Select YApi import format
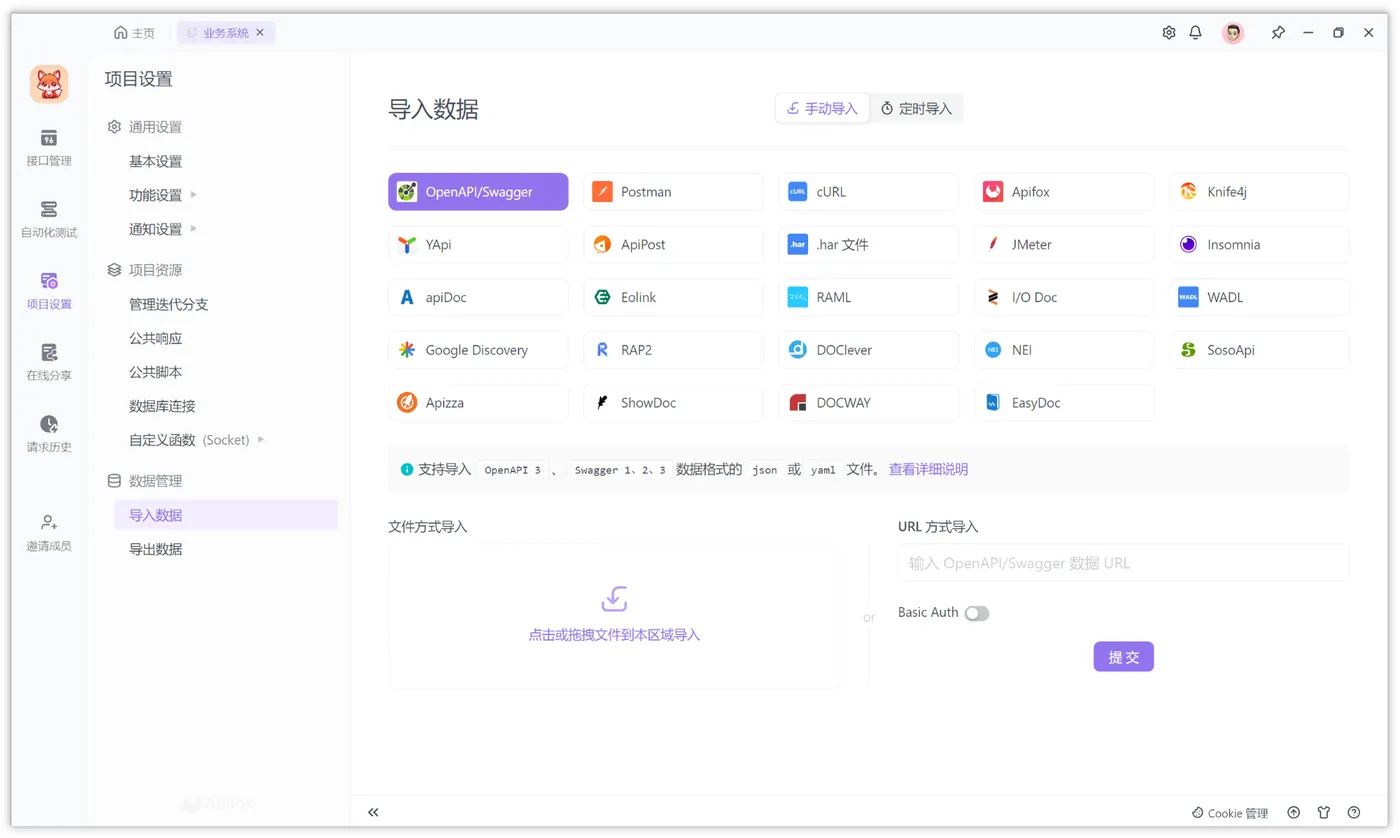This screenshot has width=1400, height=838. 478,244
